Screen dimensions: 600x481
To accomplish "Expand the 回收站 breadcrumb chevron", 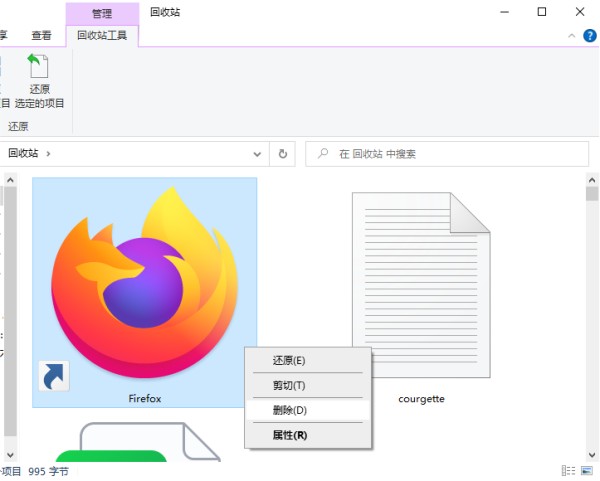I will point(48,154).
